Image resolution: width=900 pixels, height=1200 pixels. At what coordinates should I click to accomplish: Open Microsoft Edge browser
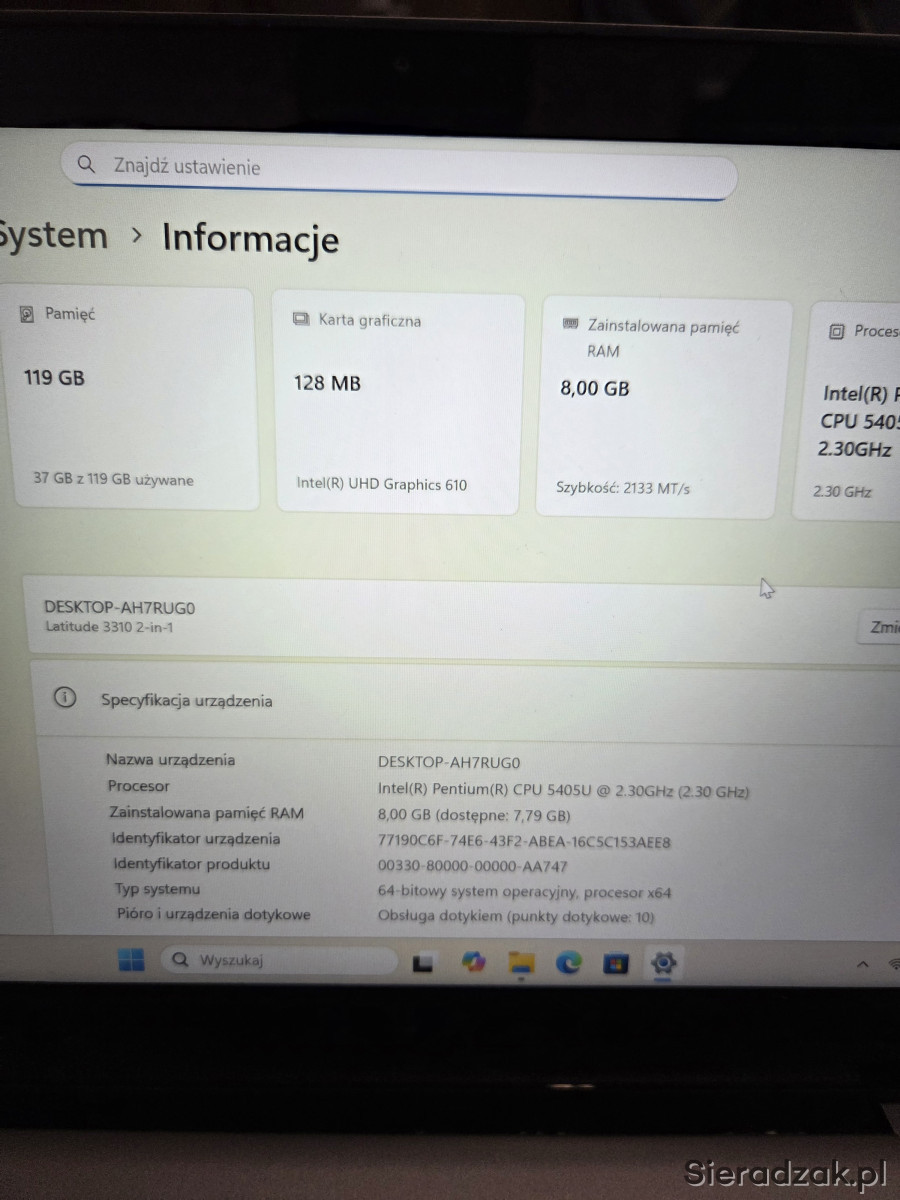568,963
